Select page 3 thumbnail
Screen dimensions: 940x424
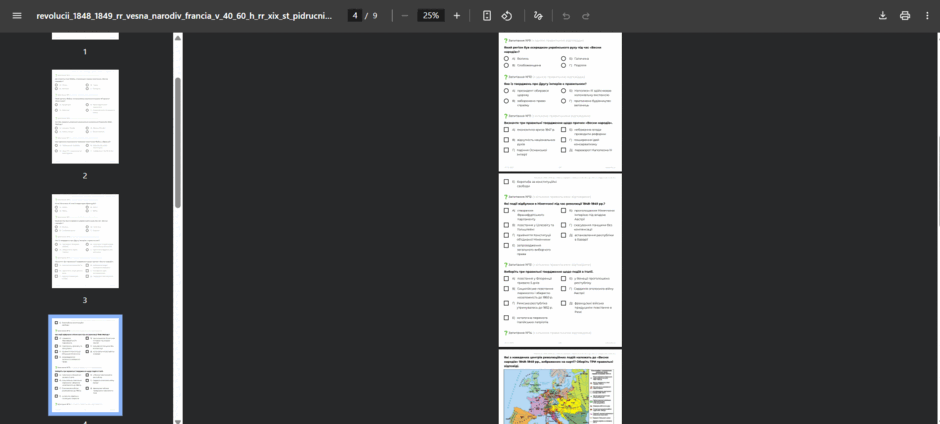(x=85, y=241)
